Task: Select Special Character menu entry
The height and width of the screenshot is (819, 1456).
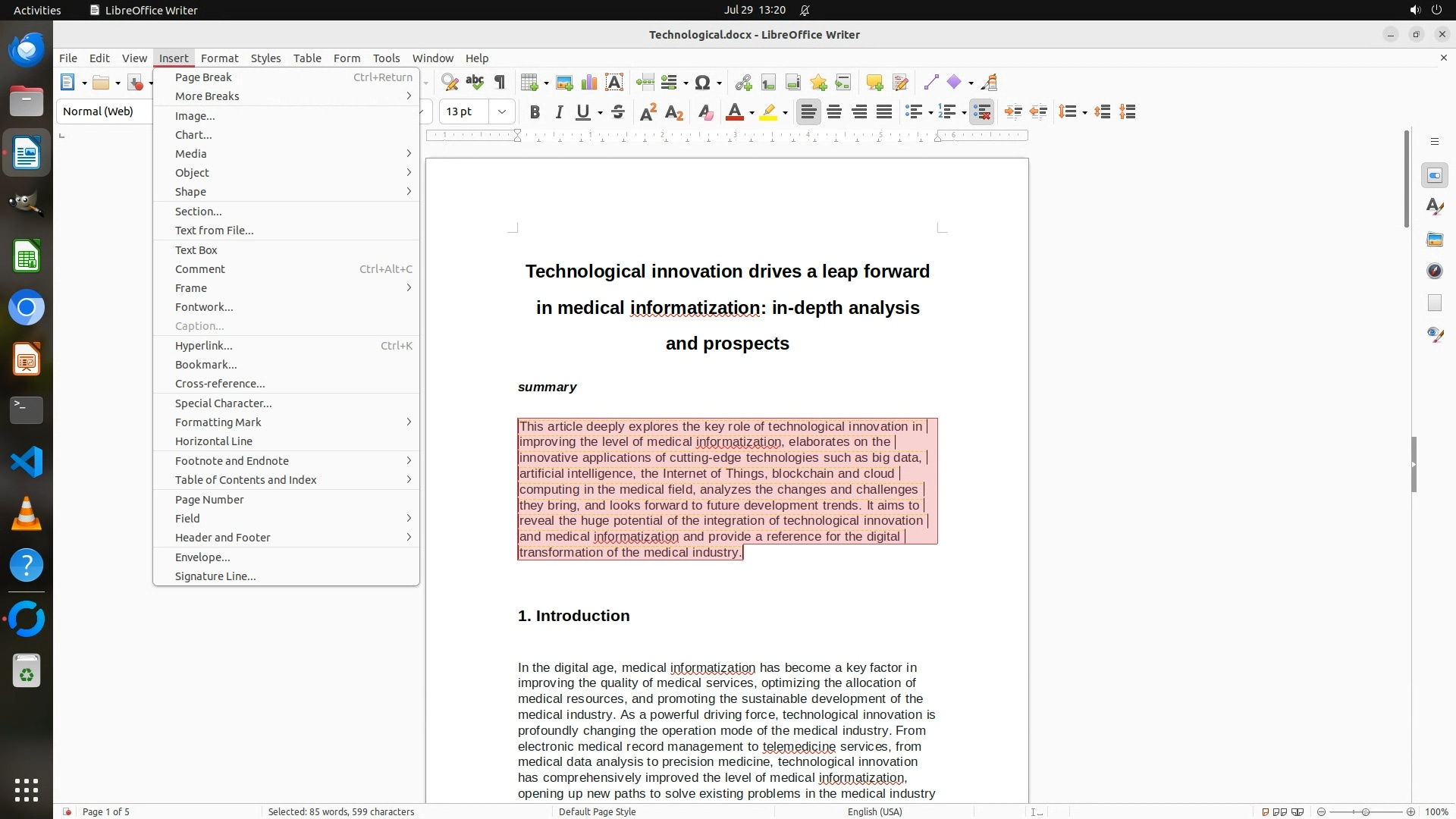Action: (x=223, y=403)
